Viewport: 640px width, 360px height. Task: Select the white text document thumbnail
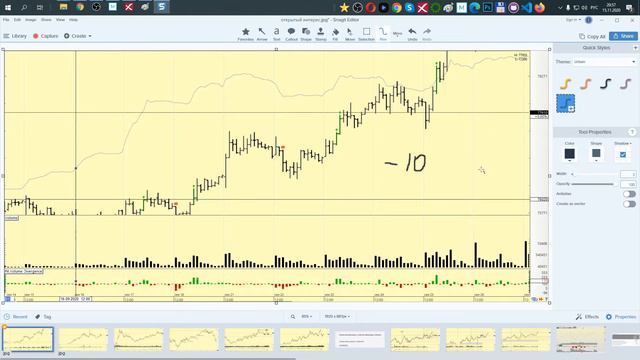click(x=360, y=340)
